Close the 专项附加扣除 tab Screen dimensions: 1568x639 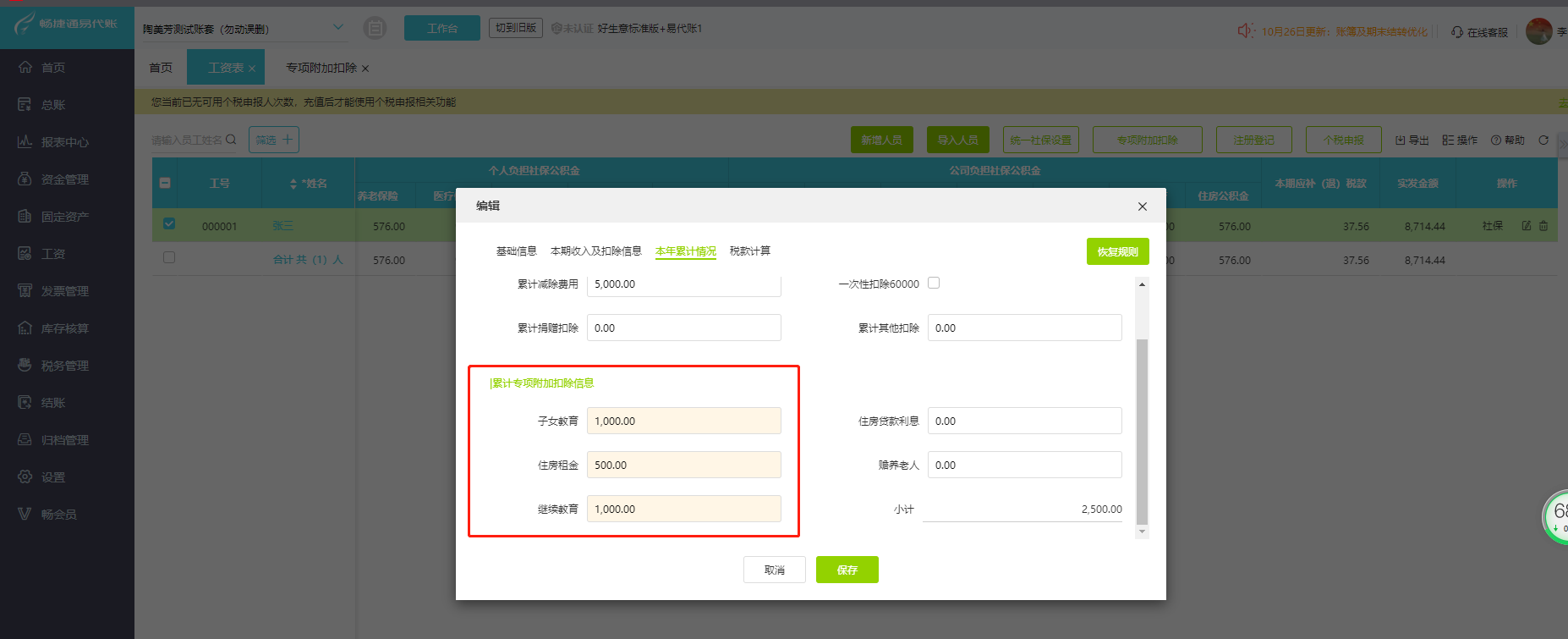[365, 69]
